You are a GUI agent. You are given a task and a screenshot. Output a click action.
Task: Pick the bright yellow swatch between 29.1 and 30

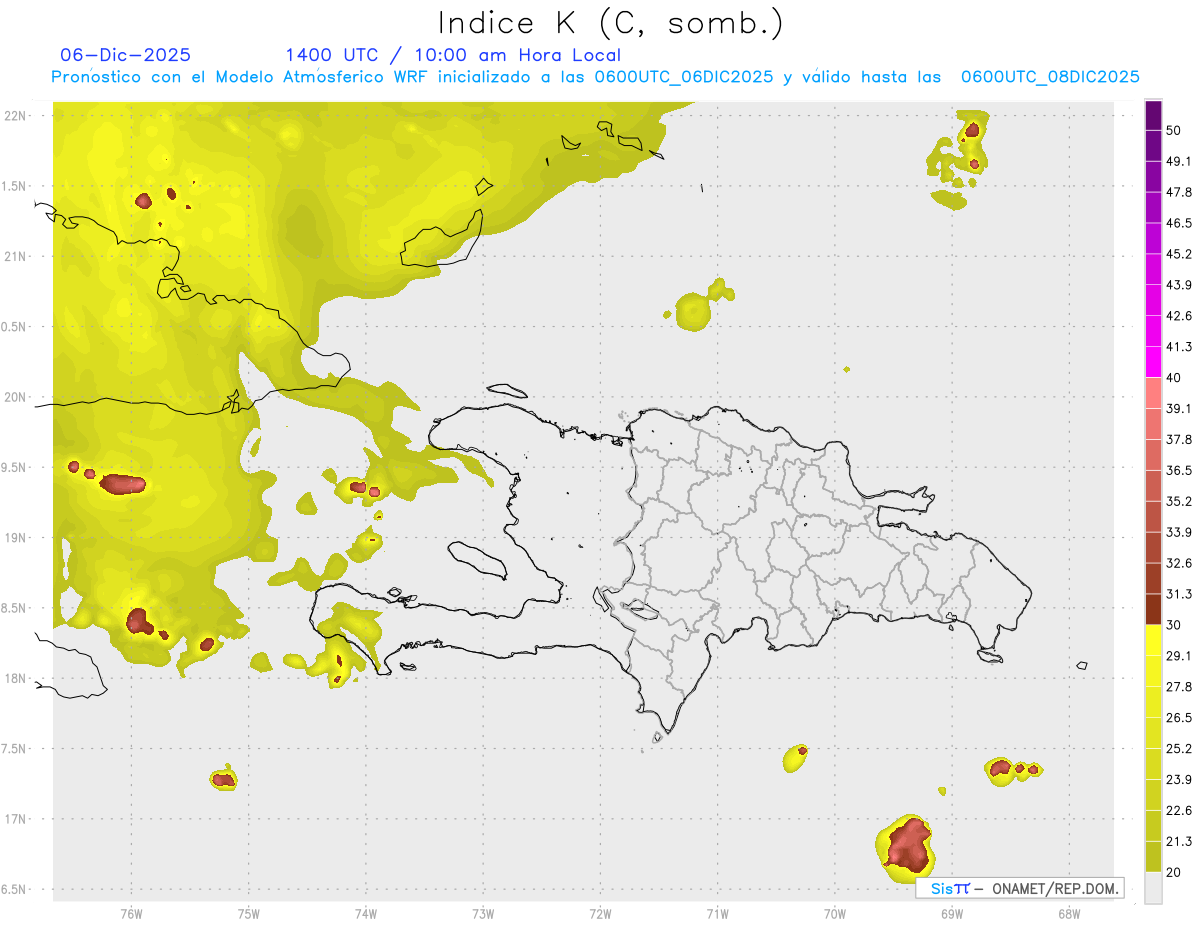point(1153,641)
